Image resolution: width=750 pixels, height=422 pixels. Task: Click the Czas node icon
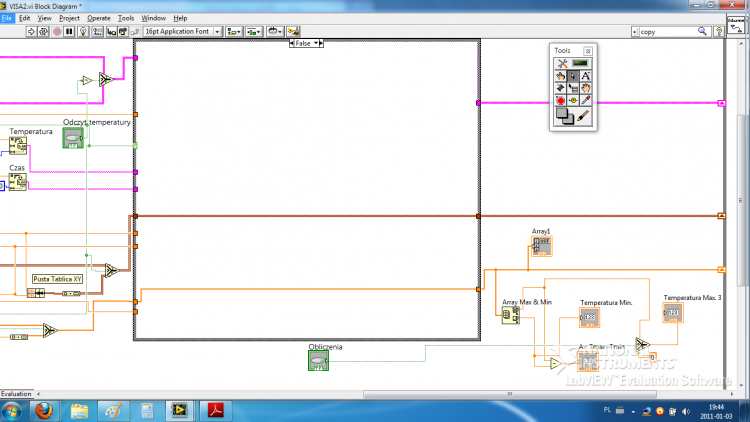point(18,182)
